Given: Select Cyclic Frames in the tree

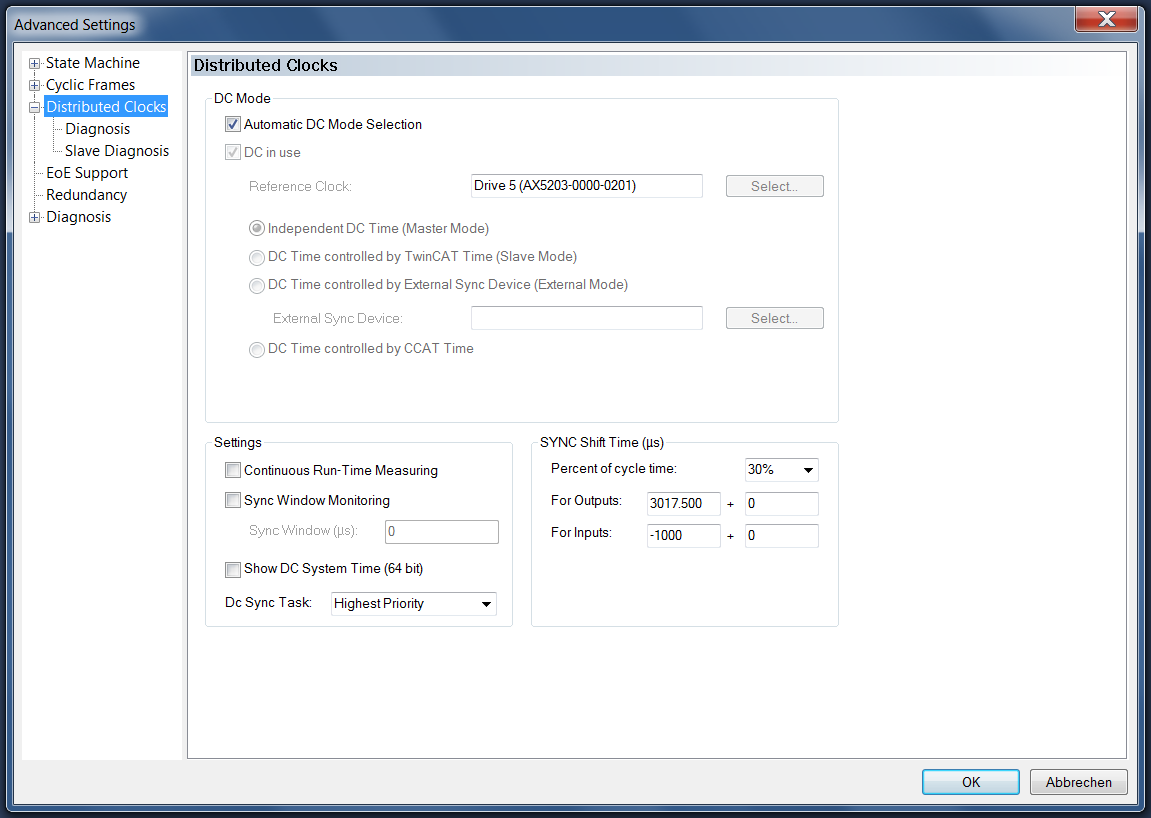Looking at the screenshot, I should point(90,85).
